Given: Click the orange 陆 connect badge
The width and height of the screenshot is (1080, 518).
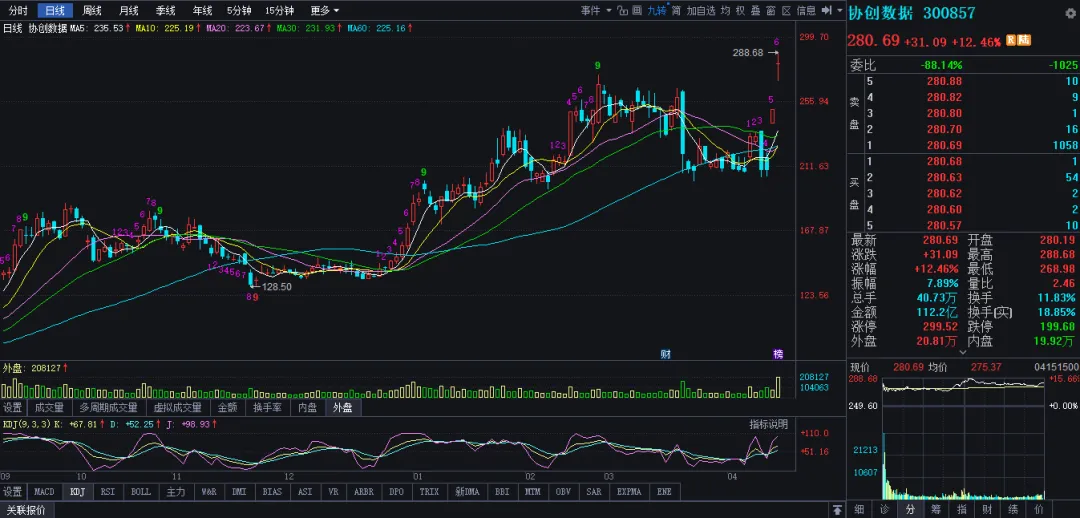Looking at the screenshot, I should click(x=1024, y=40).
